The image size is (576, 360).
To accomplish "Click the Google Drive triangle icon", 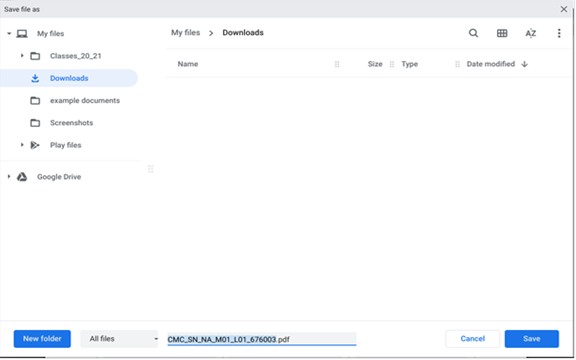I will click(x=22, y=177).
